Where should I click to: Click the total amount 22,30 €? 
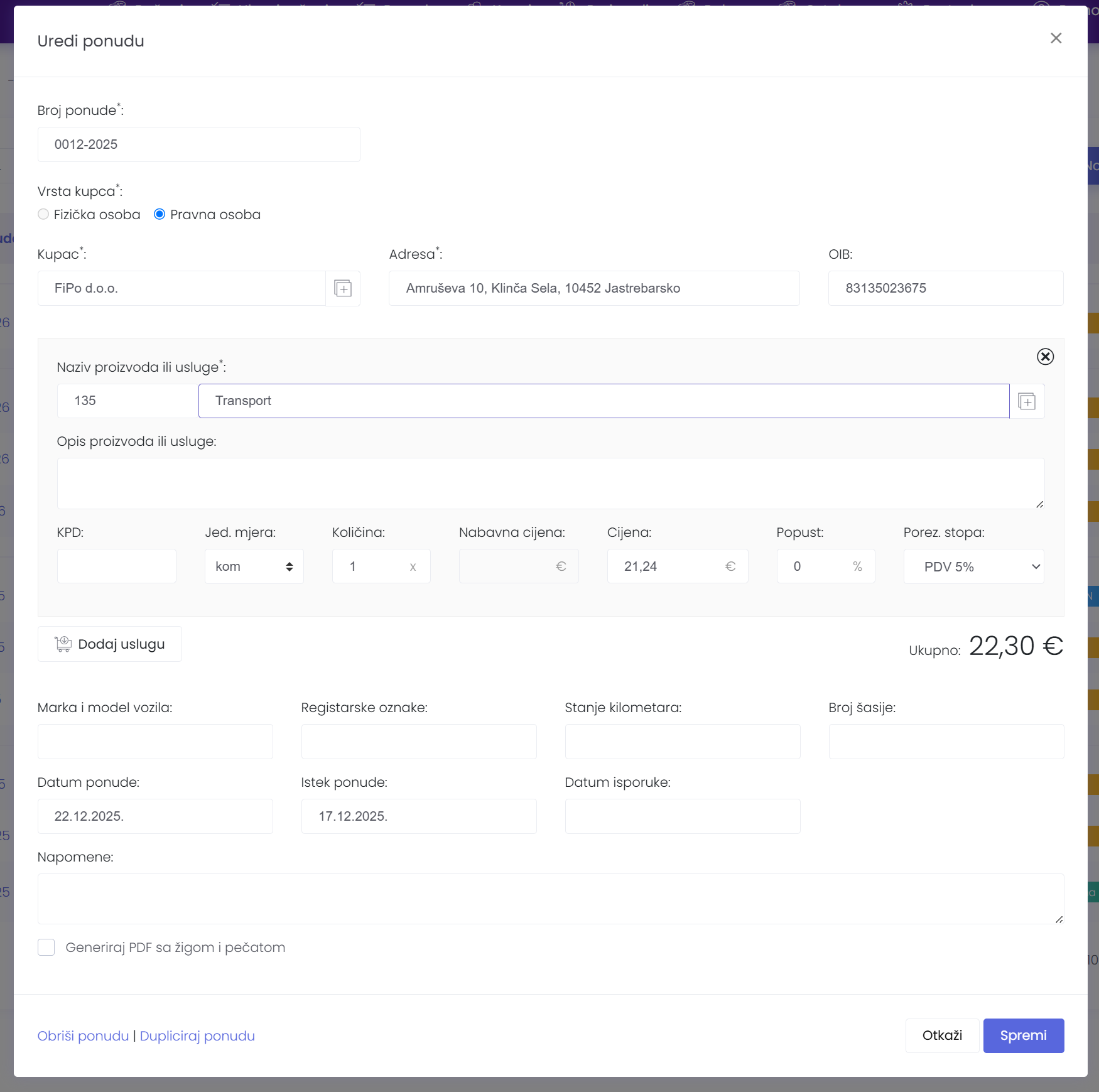pyautogui.click(x=1016, y=646)
